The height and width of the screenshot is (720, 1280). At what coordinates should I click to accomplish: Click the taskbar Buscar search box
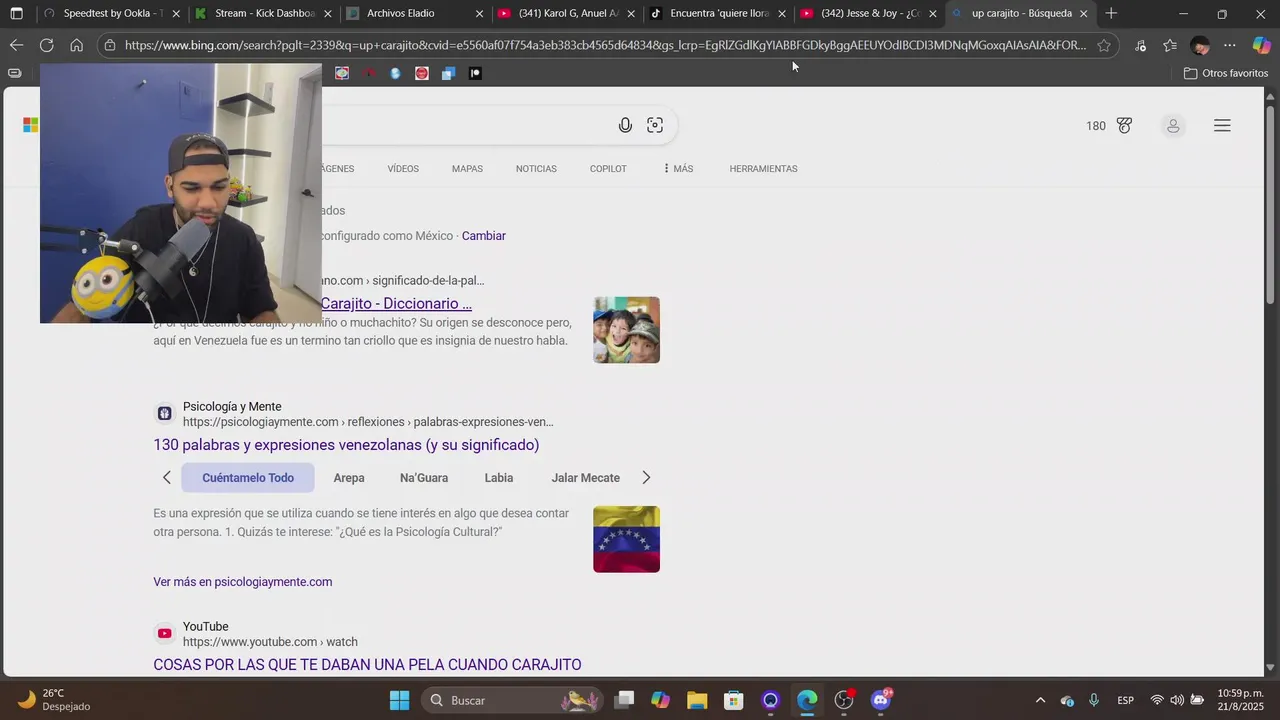click(x=513, y=700)
